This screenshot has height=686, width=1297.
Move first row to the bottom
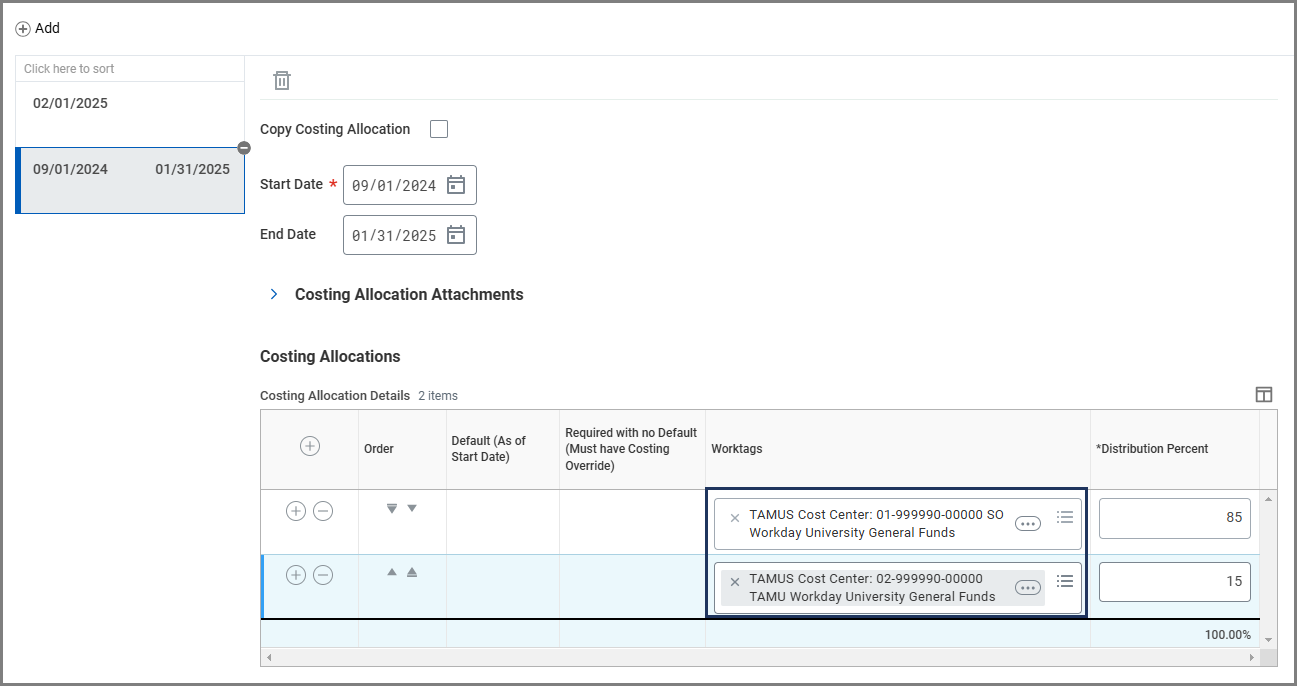[392, 509]
